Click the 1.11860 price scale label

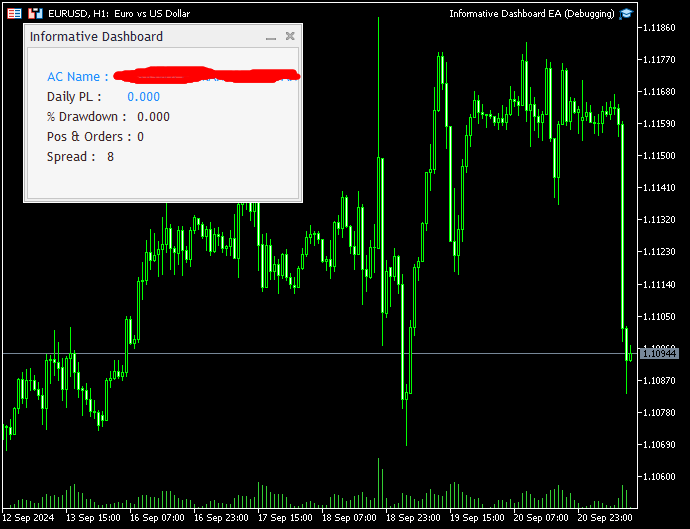pos(659,28)
